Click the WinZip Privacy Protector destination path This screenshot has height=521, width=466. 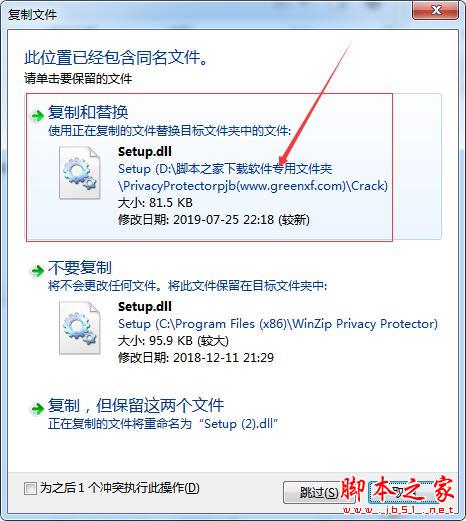[x=278, y=324]
